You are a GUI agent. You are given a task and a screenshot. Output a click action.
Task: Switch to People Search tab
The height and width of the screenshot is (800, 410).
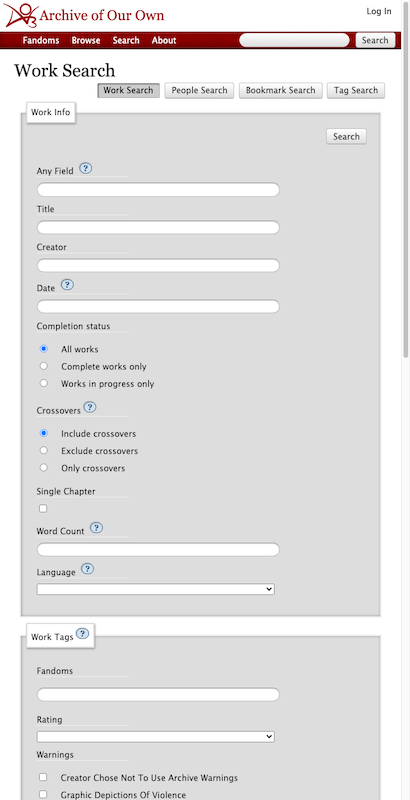(x=199, y=90)
